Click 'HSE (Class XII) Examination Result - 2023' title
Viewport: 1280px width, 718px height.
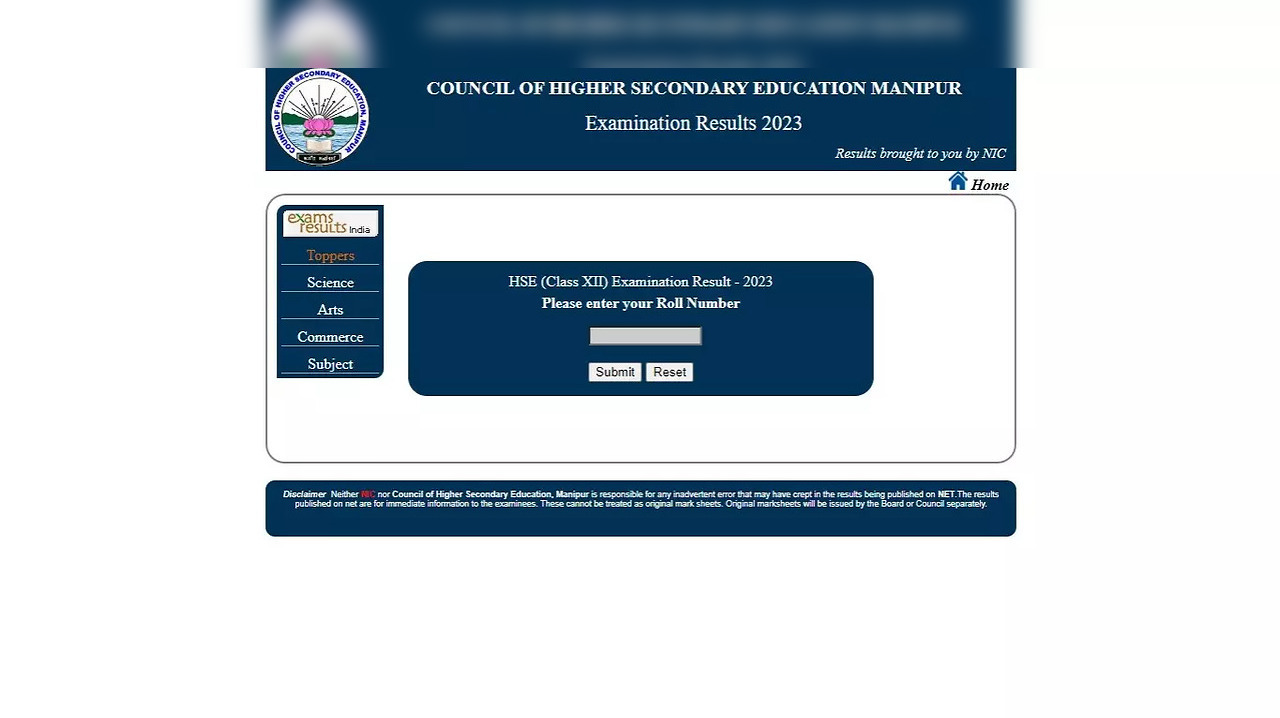coord(640,282)
